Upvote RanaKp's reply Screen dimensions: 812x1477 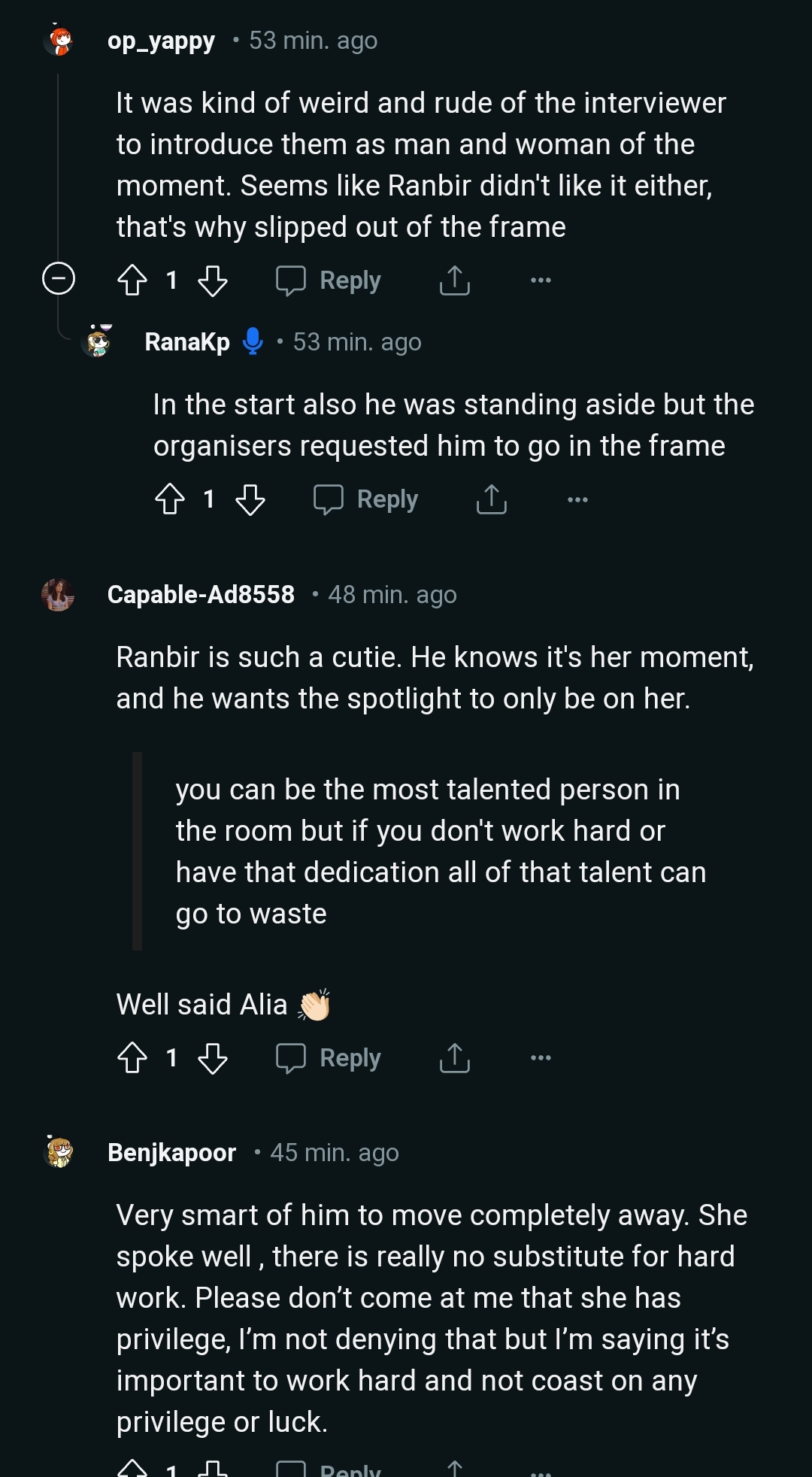170,499
